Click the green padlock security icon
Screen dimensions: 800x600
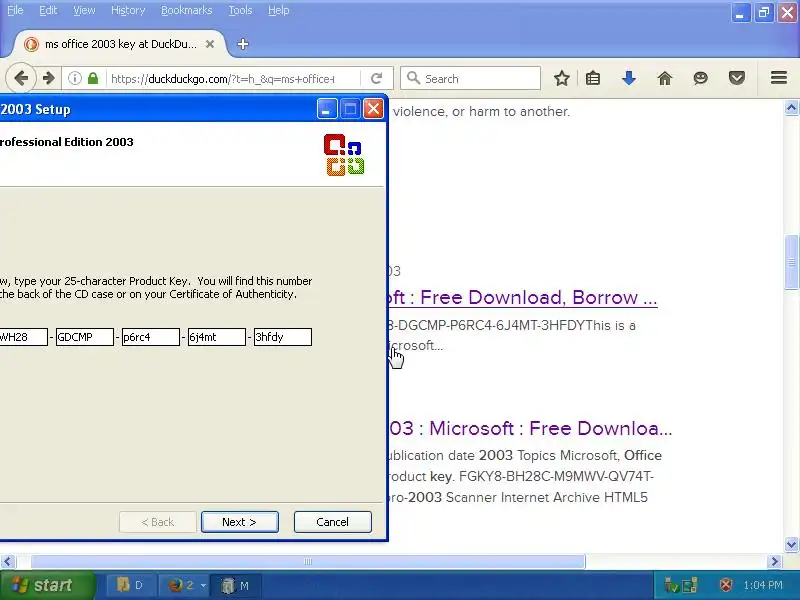(93, 79)
